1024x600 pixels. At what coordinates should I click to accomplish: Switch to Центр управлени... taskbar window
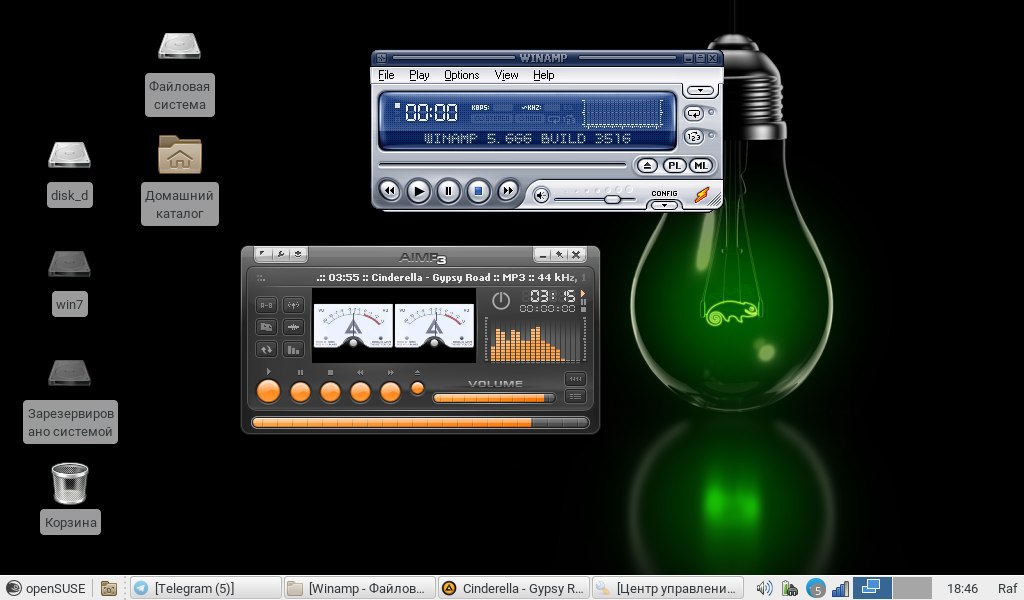pyautogui.click(x=667, y=588)
